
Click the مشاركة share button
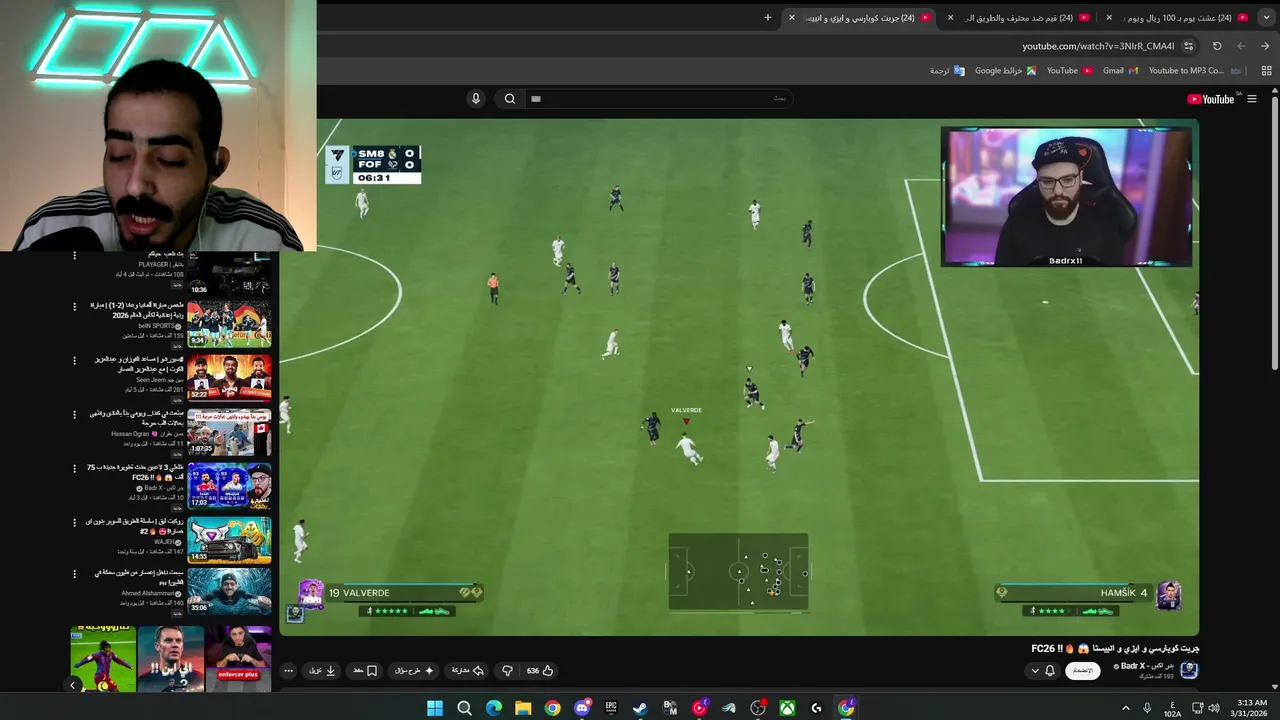pos(467,671)
